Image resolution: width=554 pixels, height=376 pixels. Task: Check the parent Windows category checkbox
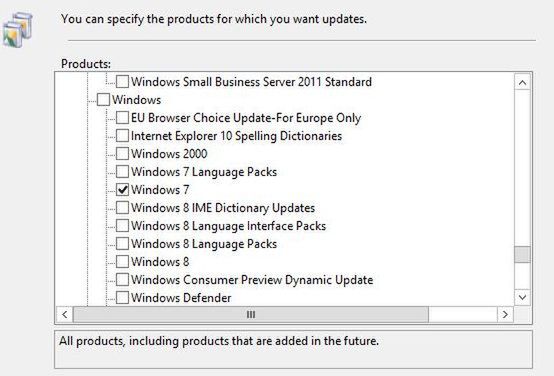pos(103,100)
